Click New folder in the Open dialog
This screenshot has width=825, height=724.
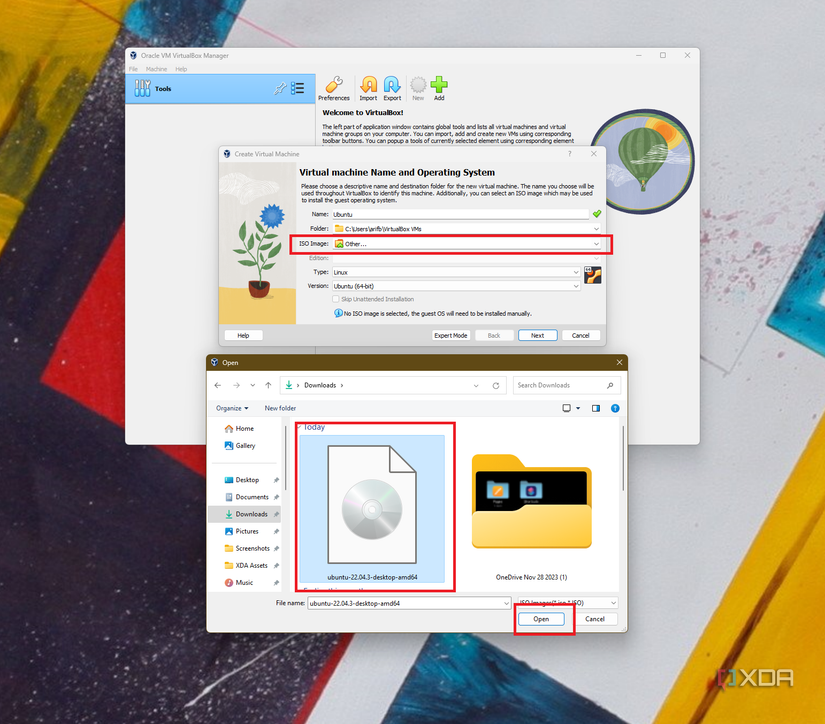click(280, 408)
